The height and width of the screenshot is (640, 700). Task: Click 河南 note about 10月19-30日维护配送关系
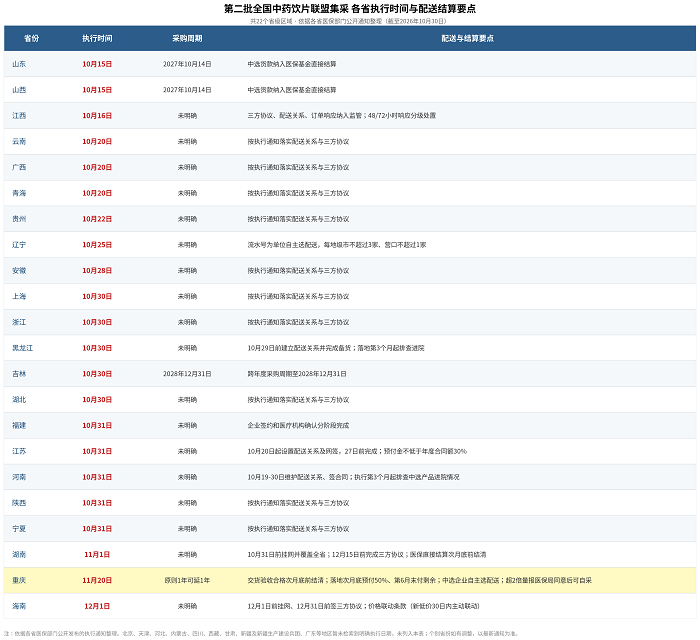coord(353,477)
